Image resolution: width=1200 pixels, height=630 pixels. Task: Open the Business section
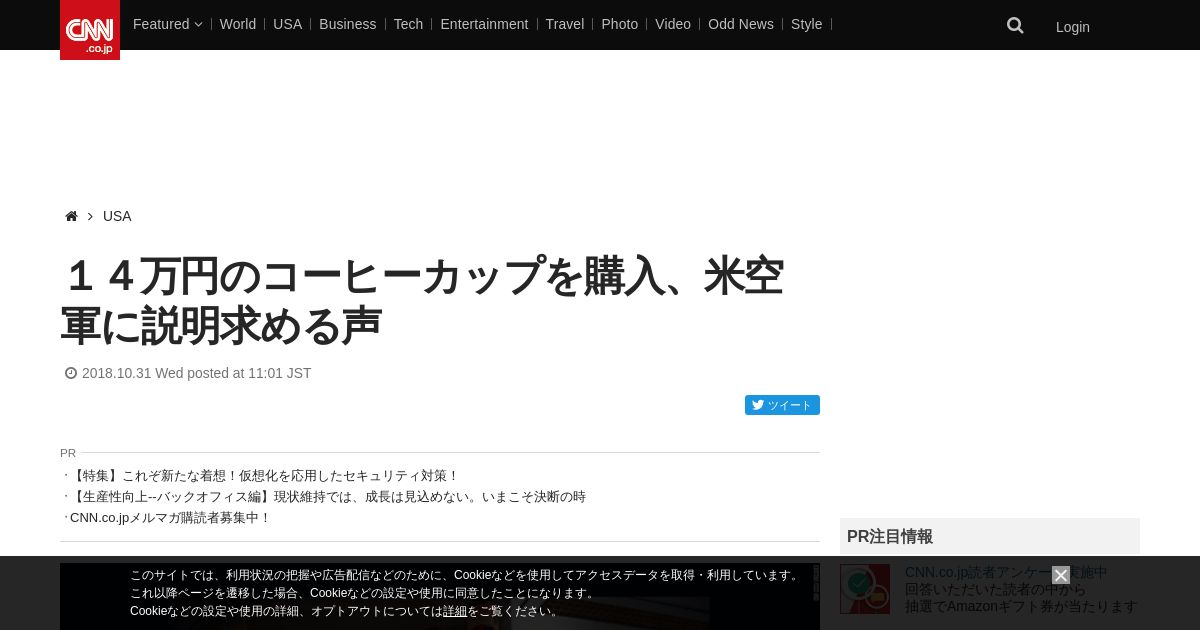click(x=348, y=24)
